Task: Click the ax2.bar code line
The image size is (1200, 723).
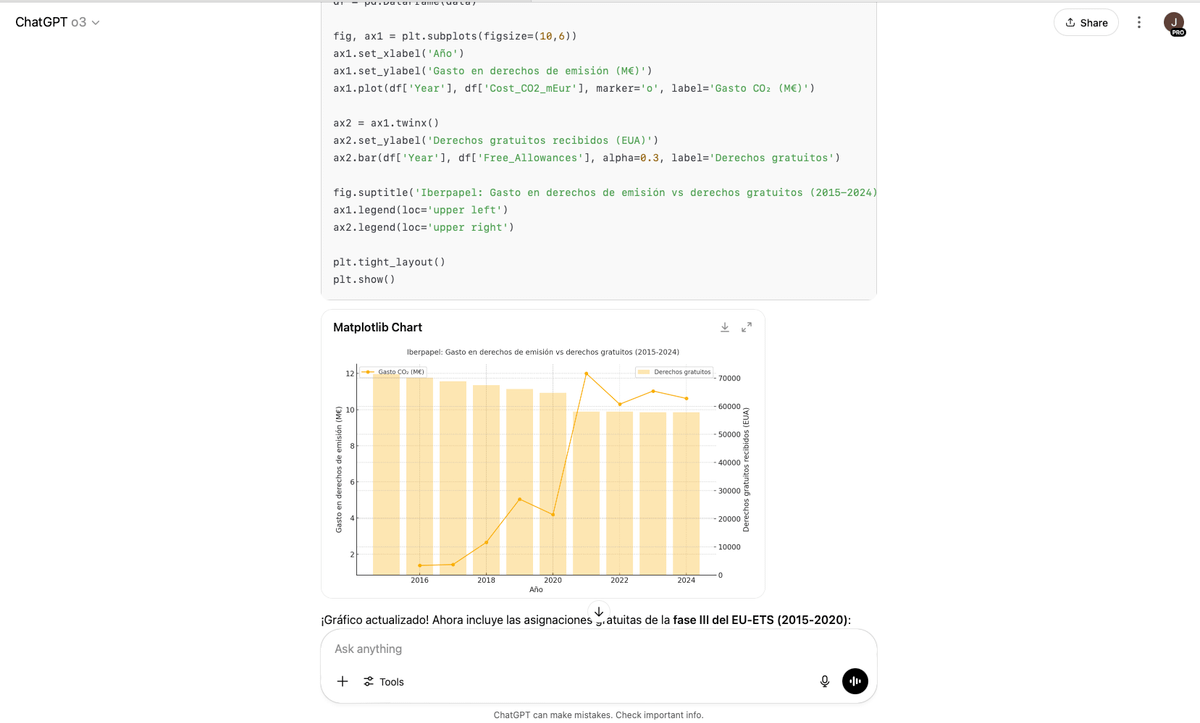Action: point(586,158)
